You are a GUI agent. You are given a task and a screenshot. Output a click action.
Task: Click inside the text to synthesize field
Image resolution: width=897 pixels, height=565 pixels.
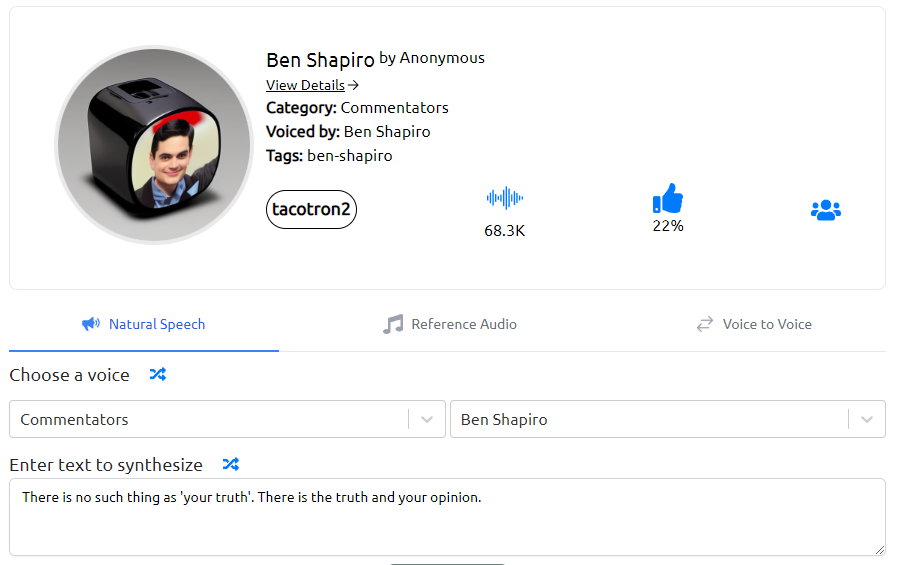(447, 517)
